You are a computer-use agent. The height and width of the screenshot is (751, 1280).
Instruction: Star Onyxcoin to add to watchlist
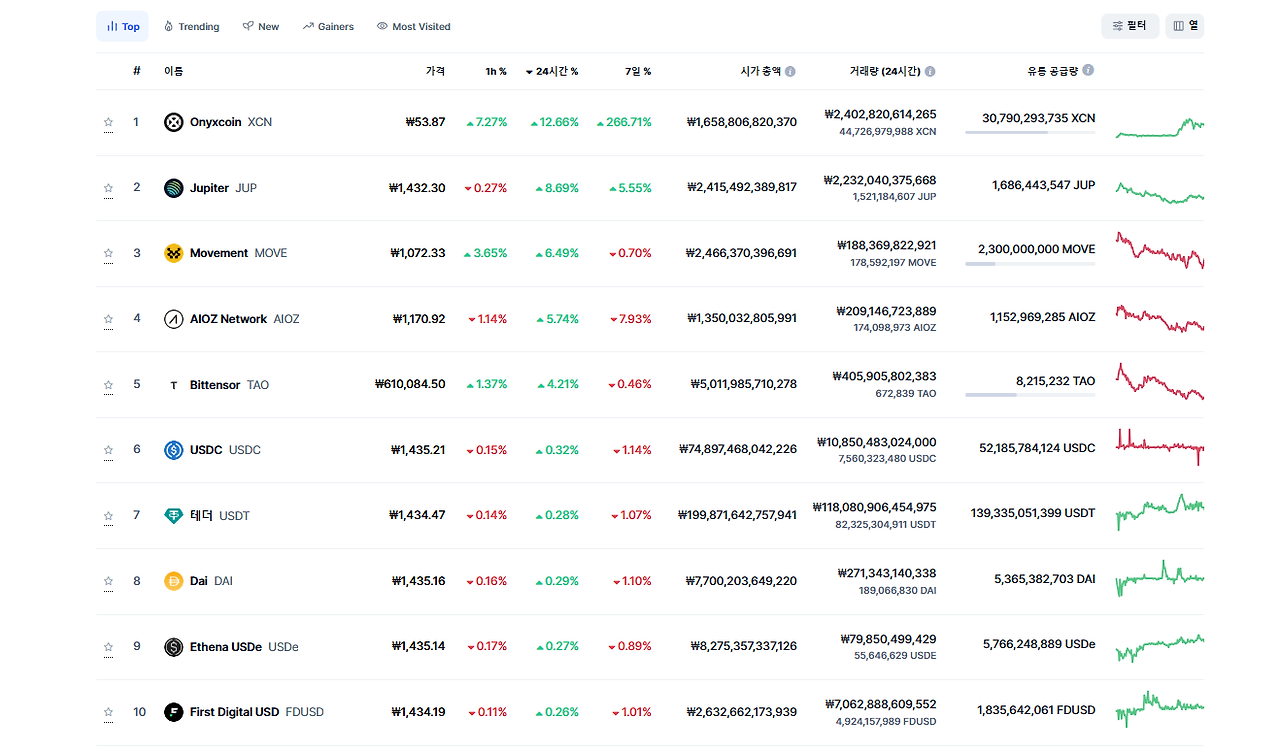pos(108,123)
